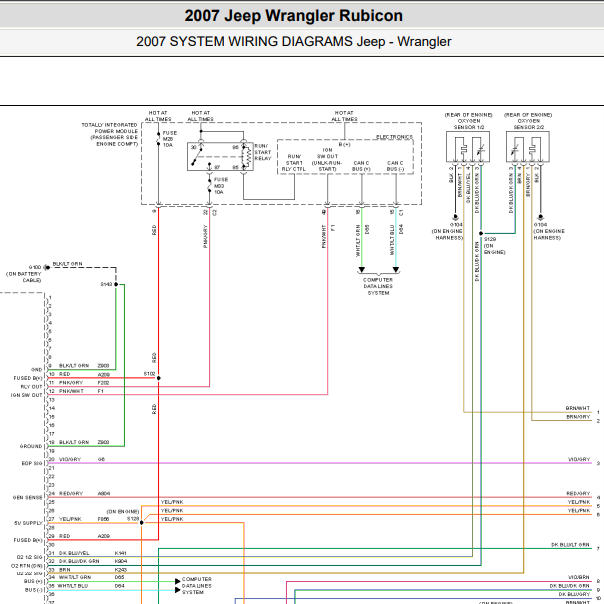The height and width of the screenshot is (604, 604).
Task: Select the "VIO/GRY" wire label at pin 20
Action: (x=70, y=459)
